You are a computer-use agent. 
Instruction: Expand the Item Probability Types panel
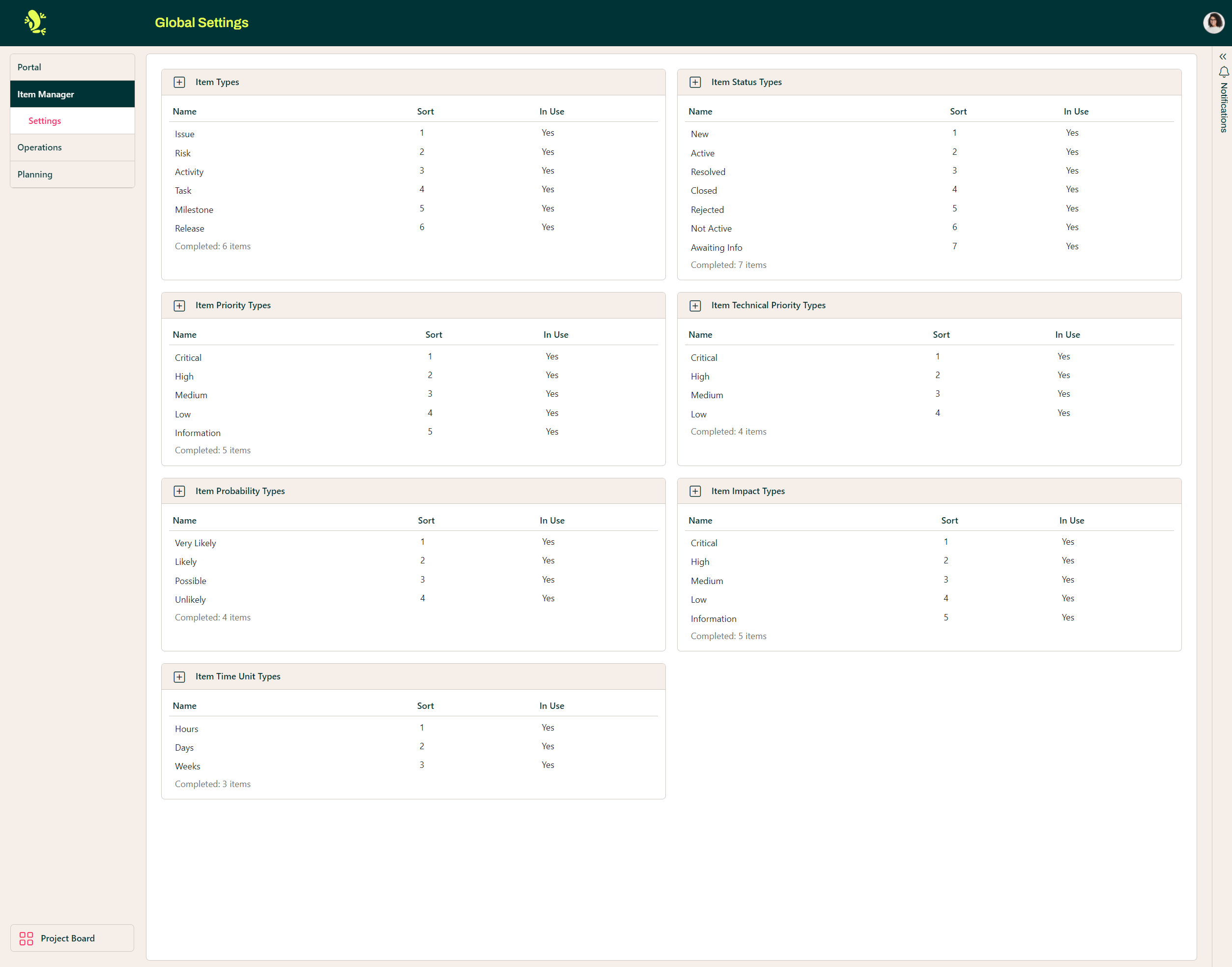[179, 491]
